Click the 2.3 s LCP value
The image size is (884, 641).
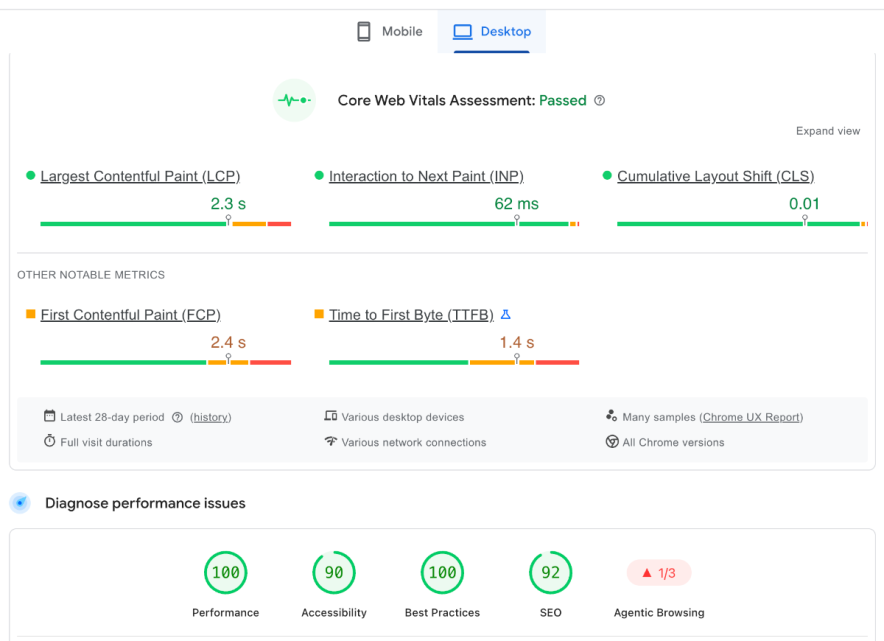pos(228,204)
